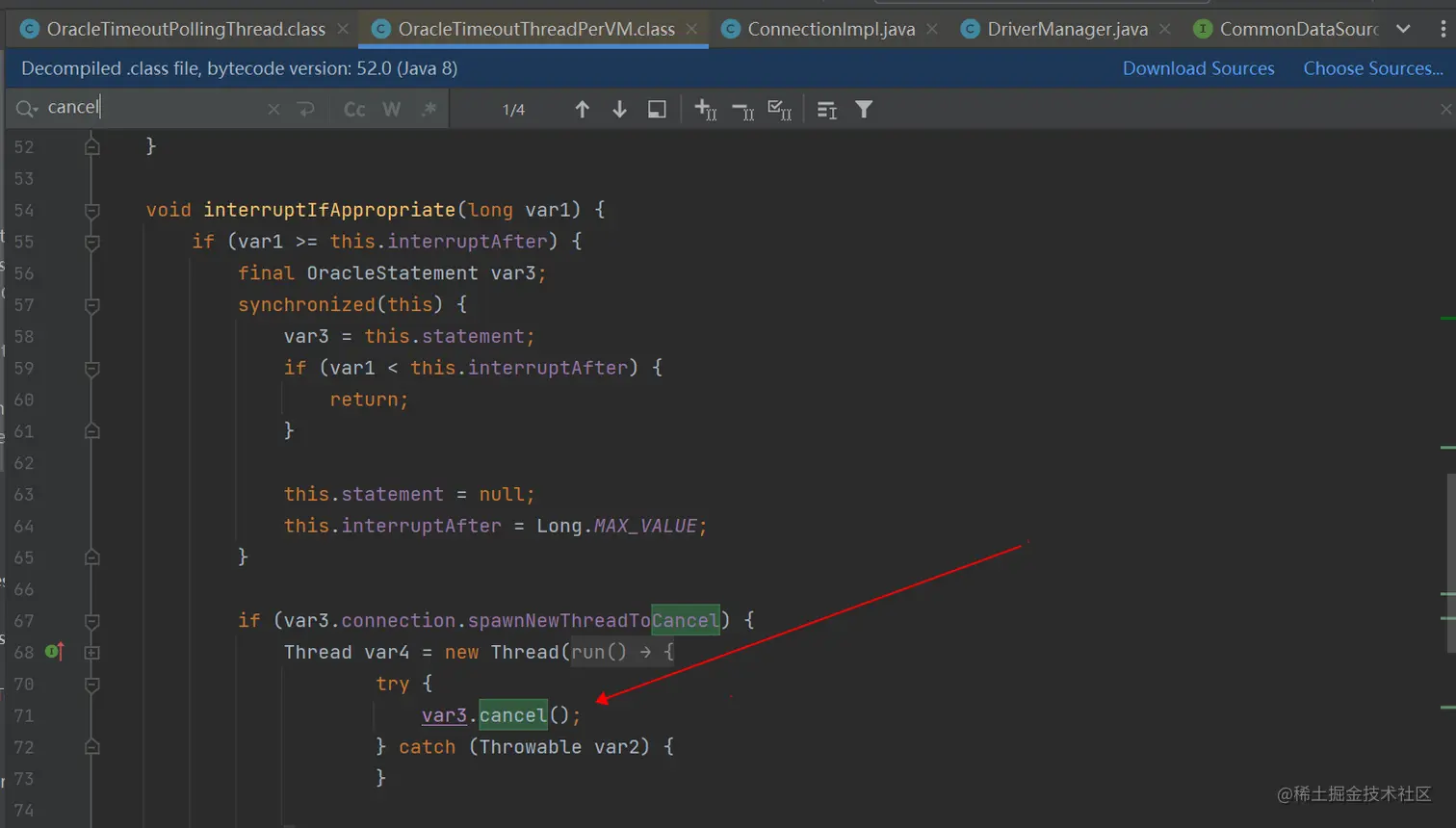Close the DriverManager.java tab
This screenshot has width=1456, height=828.
(x=1164, y=30)
